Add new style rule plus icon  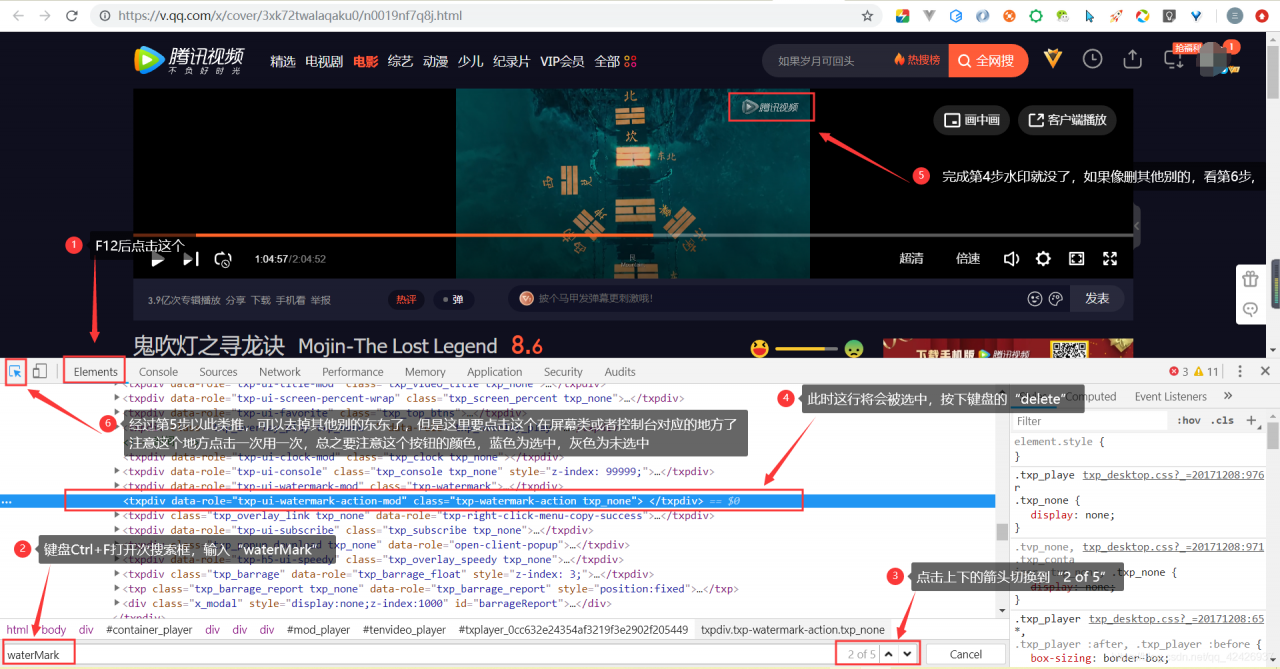point(1250,421)
